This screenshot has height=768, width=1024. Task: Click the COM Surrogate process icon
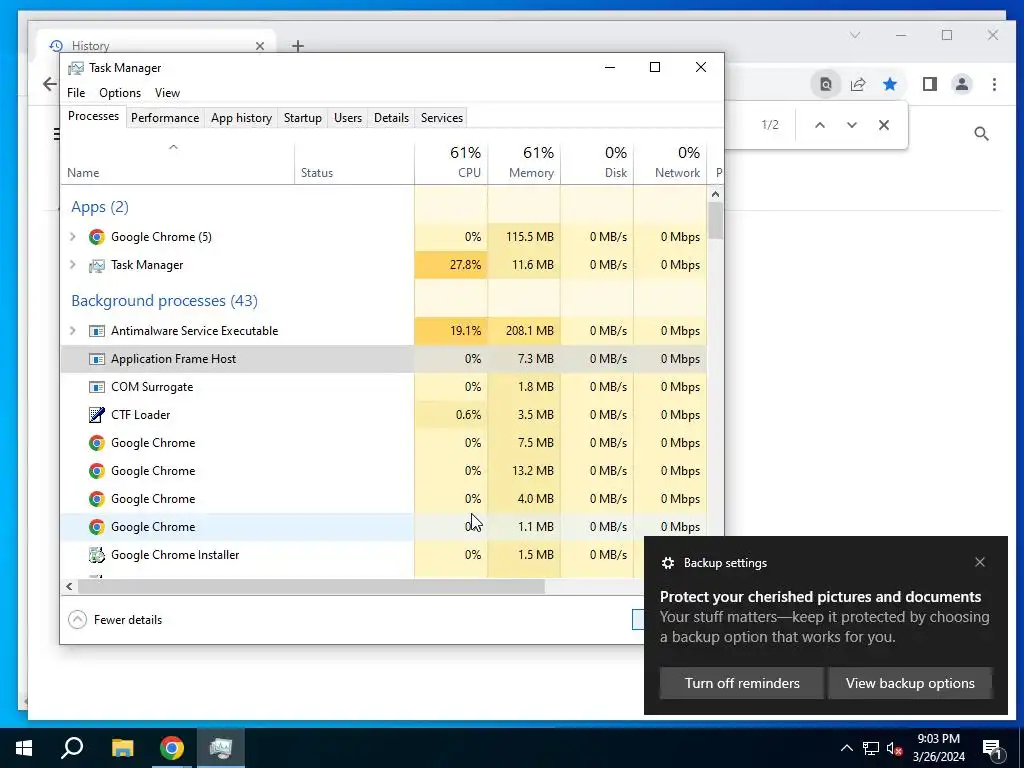click(x=97, y=387)
